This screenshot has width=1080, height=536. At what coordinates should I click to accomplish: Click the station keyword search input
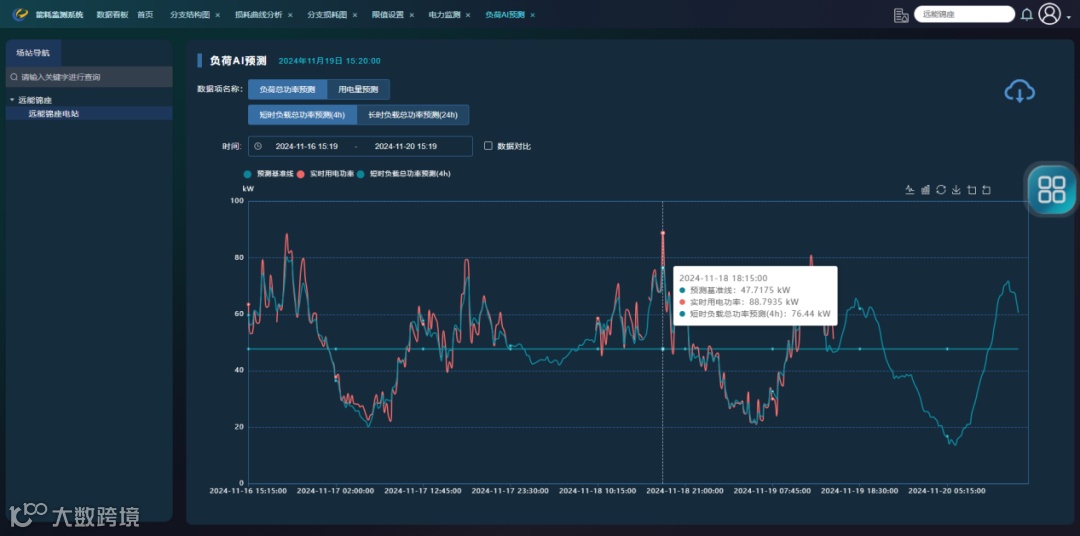click(89, 77)
